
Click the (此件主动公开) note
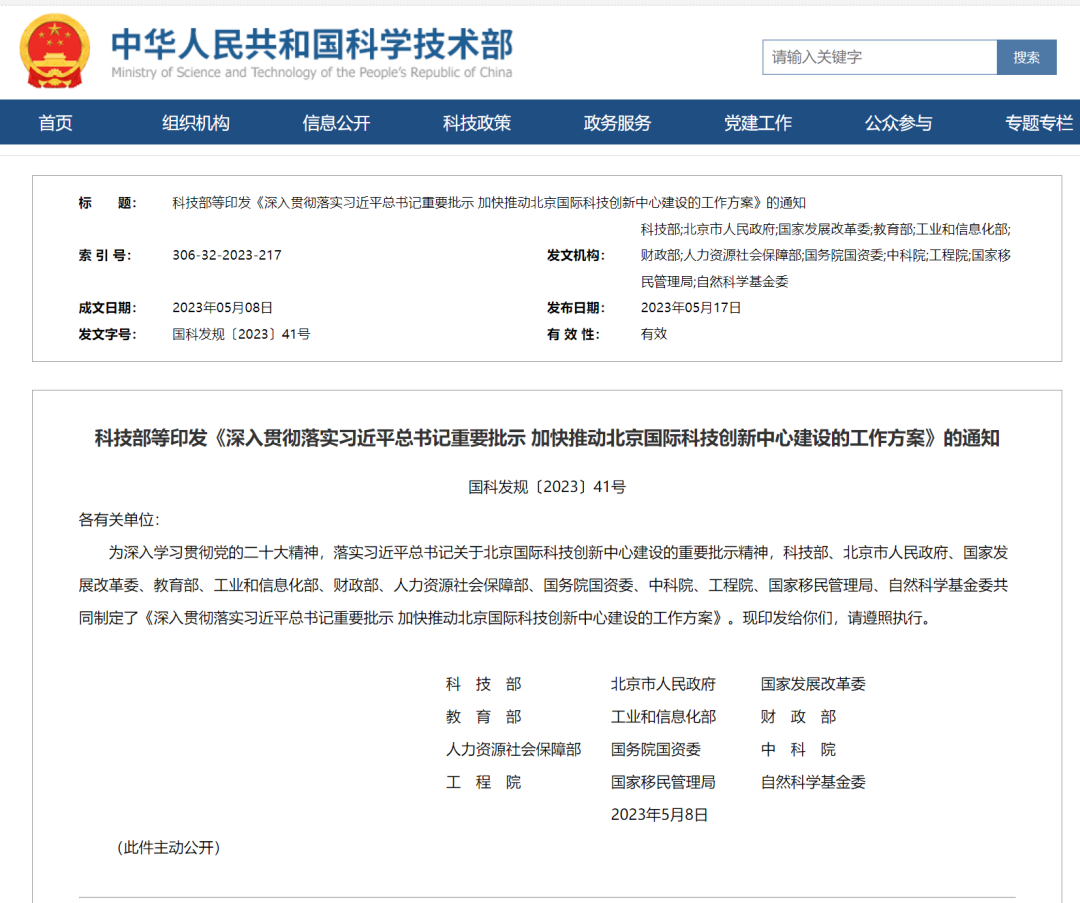pyautogui.click(x=168, y=848)
